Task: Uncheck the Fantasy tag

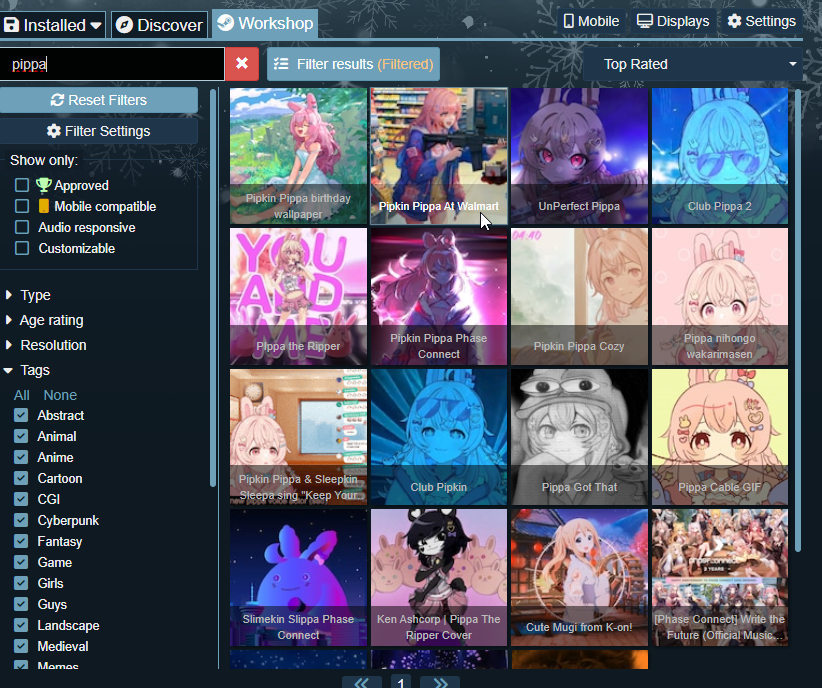Action: coord(21,541)
